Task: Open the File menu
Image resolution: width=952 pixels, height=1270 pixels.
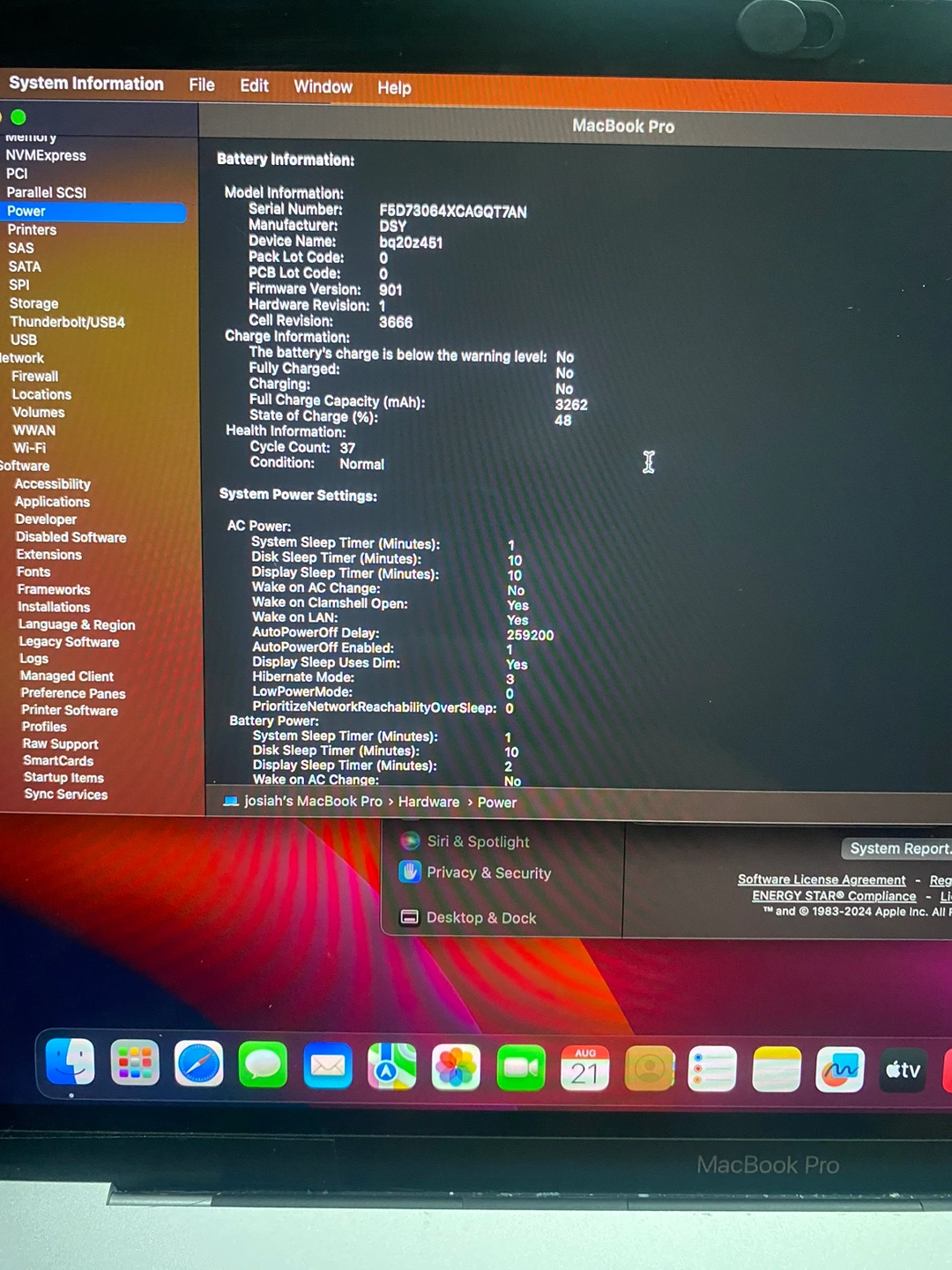Action: coord(201,85)
